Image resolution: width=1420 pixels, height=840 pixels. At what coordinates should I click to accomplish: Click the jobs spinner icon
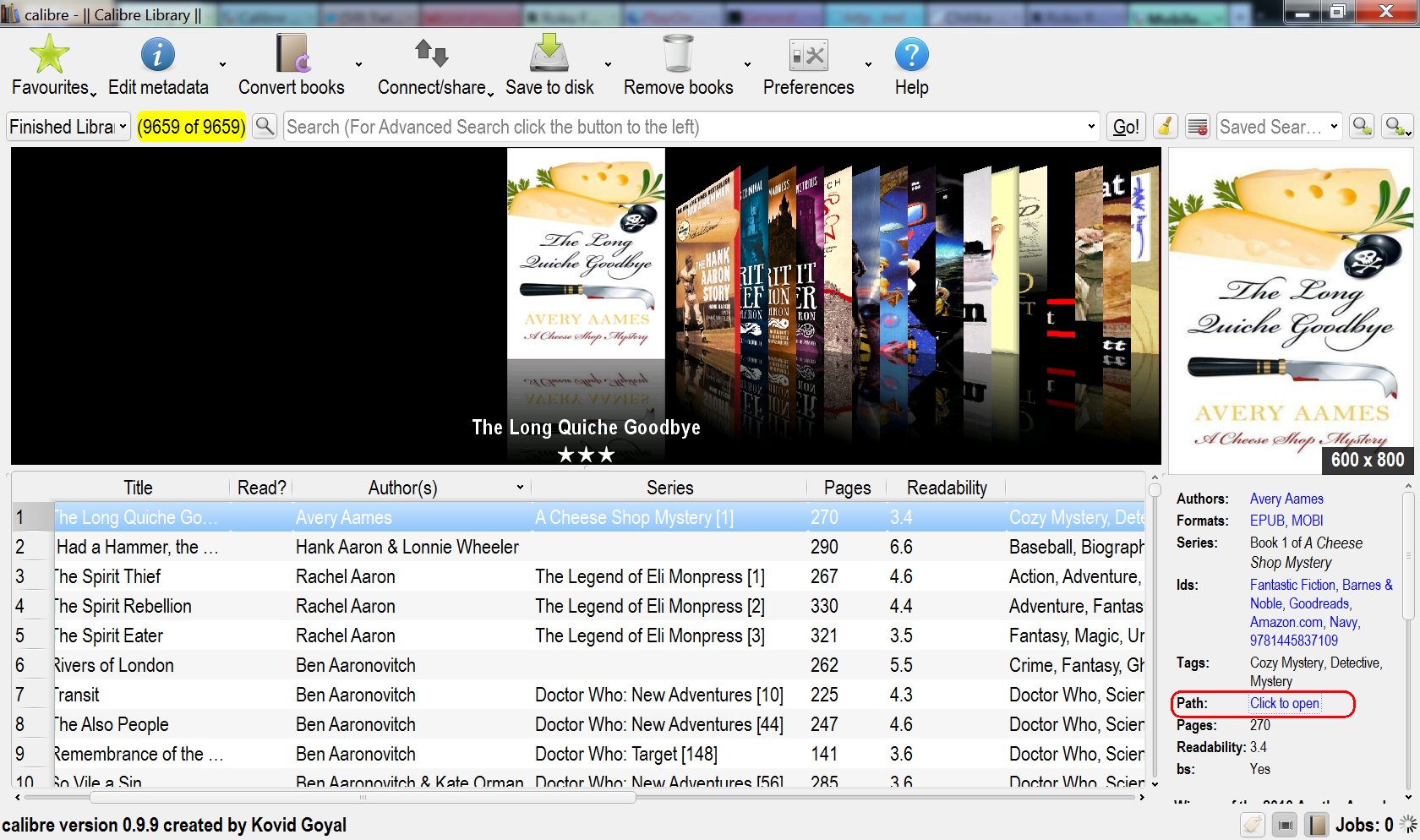1407,824
